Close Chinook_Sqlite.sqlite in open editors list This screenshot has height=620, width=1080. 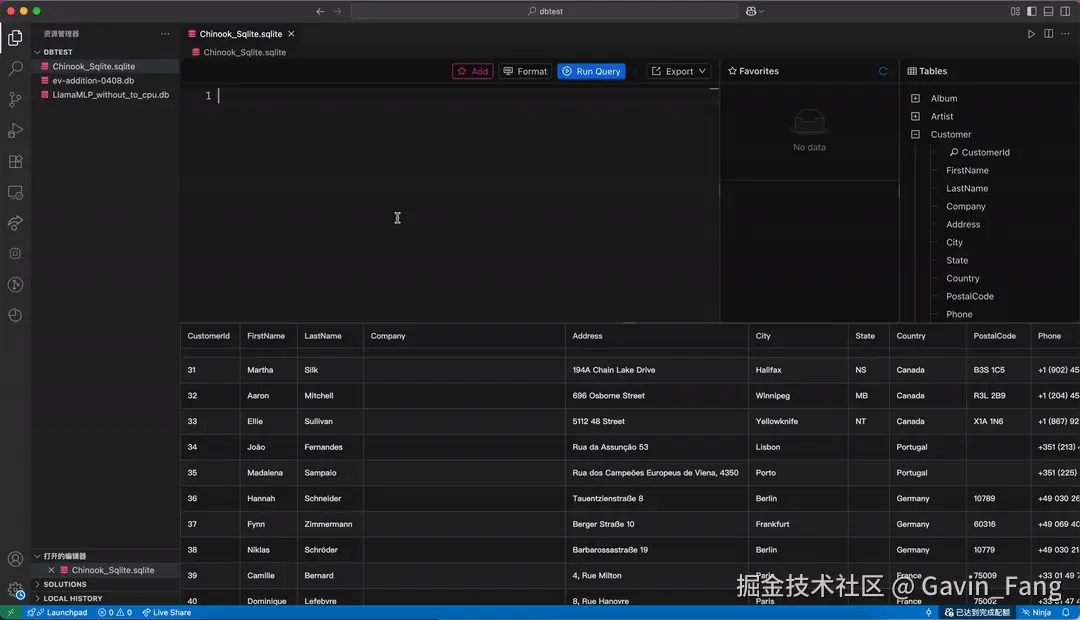click(51, 570)
